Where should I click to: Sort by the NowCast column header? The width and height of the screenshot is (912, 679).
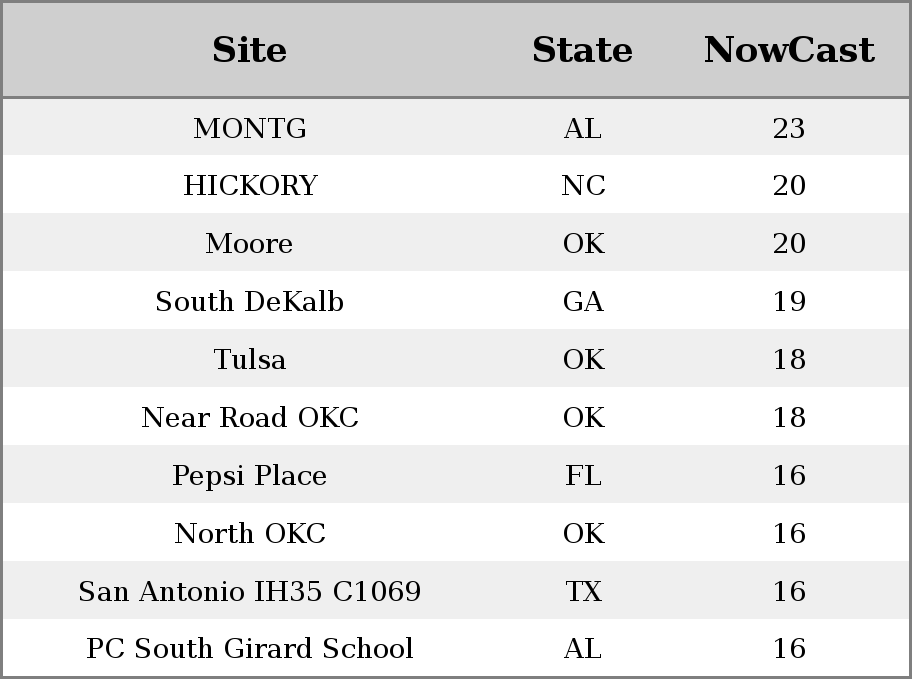pyautogui.click(x=789, y=50)
